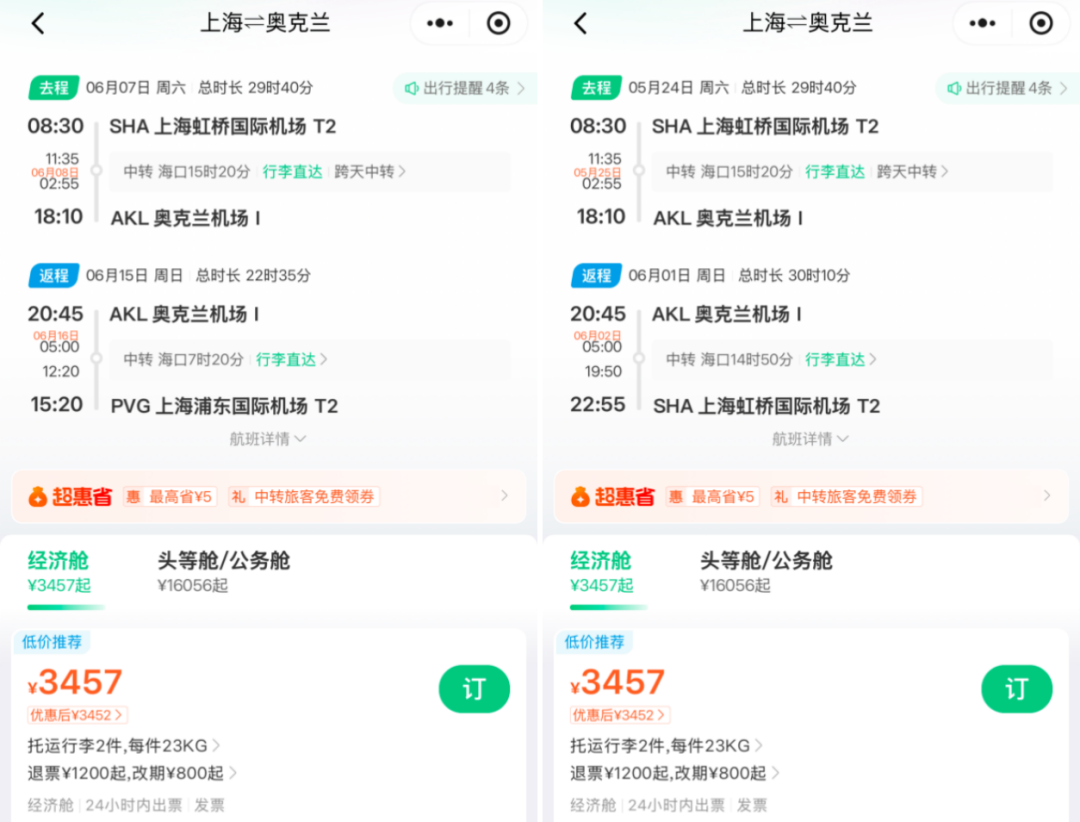Screen dimensions: 1080x822
Task: Toggle the 行李直达 baggage through label
Action: point(293,171)
